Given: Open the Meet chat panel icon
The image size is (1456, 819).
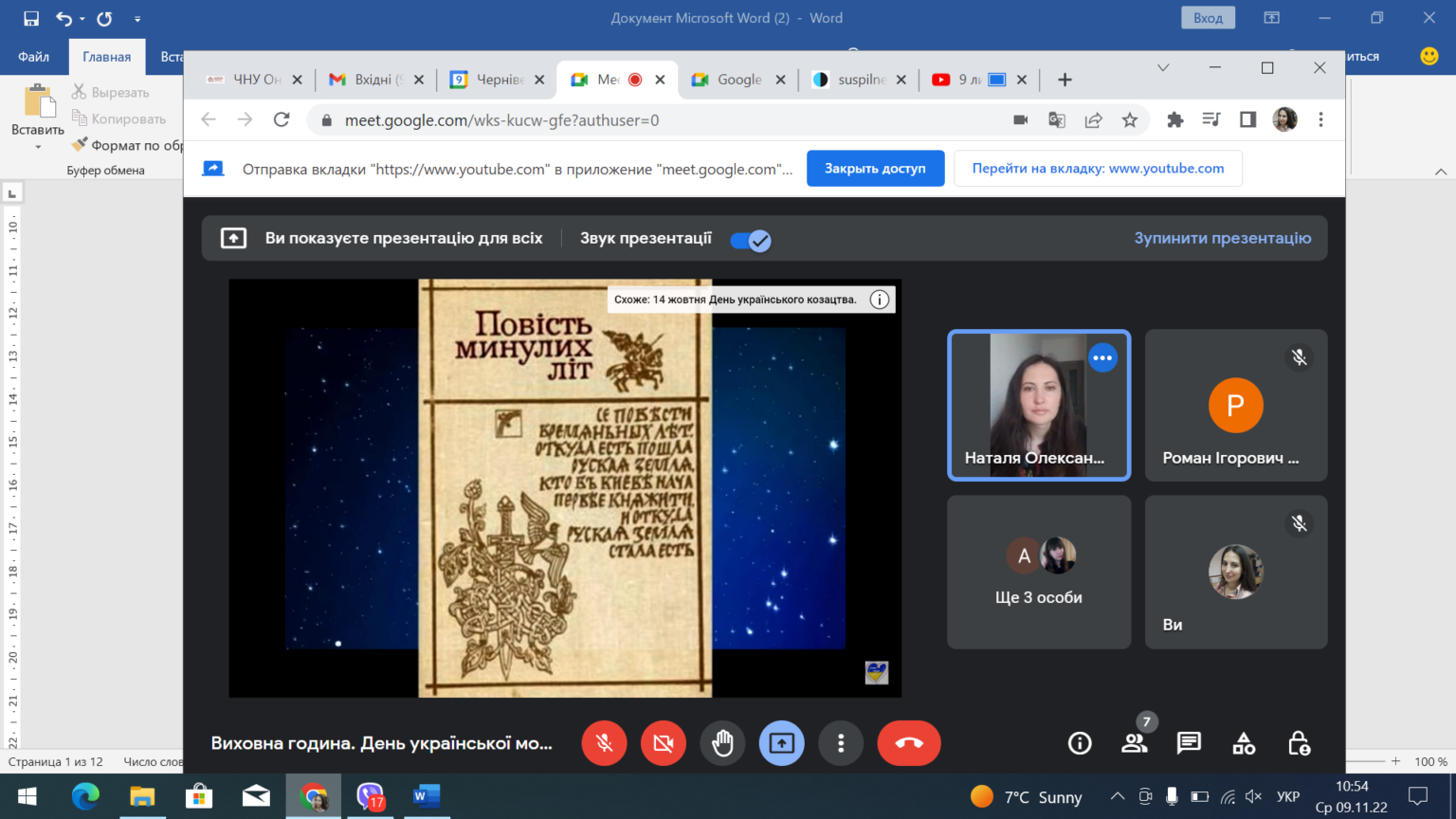Looking at the screenshot, I should pyautogui.click(x=1189, y=743).
